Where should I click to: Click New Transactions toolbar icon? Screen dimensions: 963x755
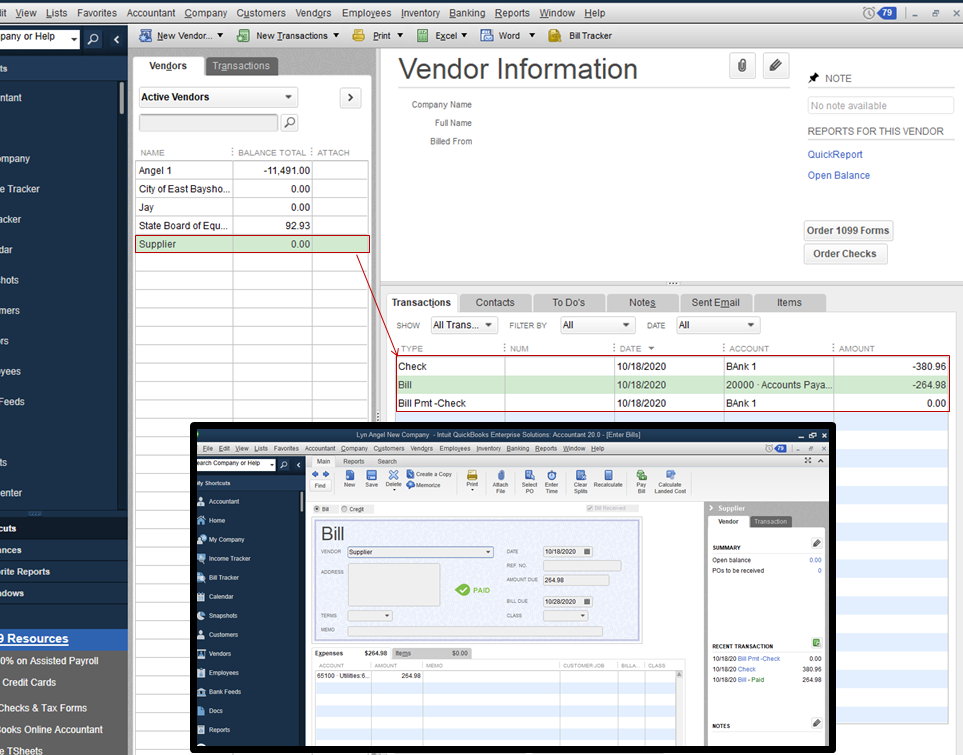click(243, 36)
